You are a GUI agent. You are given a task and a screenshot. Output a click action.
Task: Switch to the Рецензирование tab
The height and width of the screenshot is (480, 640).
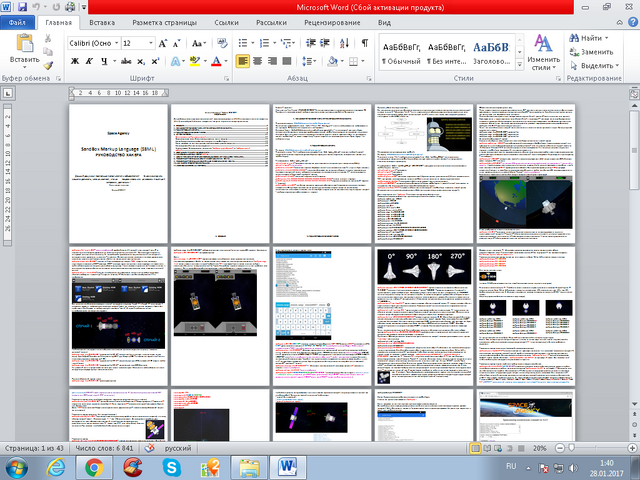coord(332,22)
